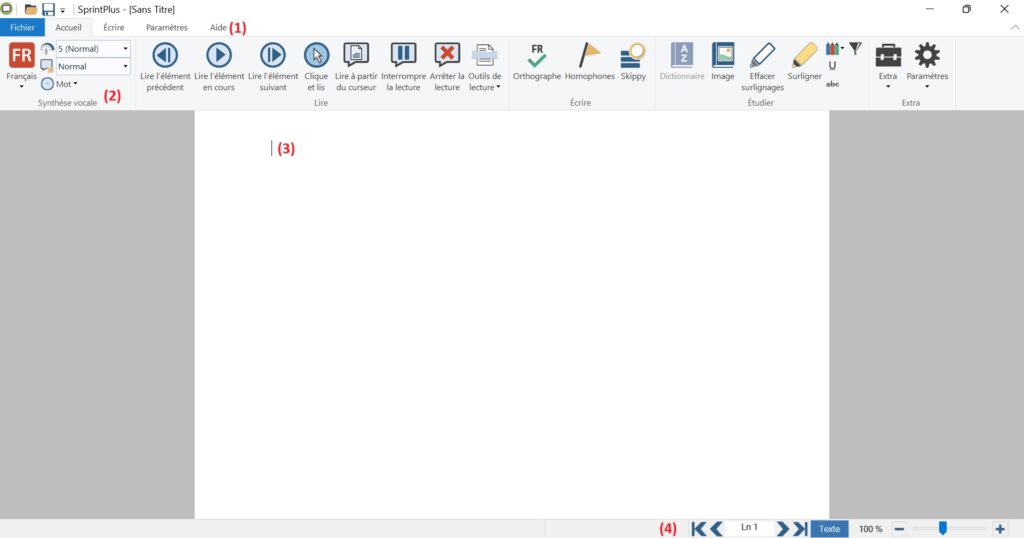
Task: Switch to the Accueil tab
Action: [69, 27]
